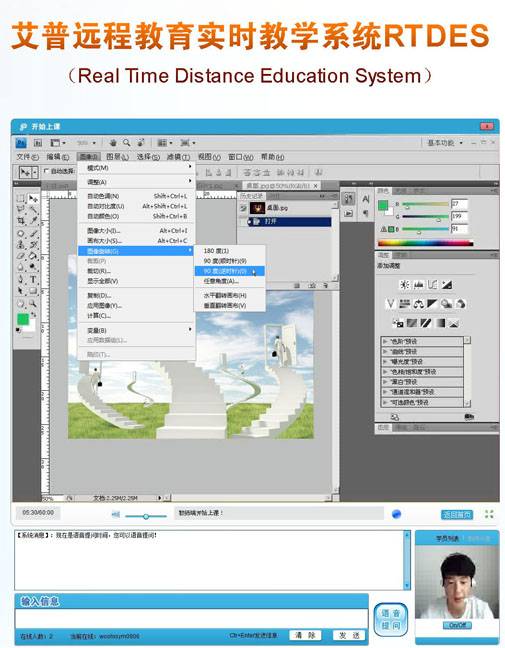Adjust the volume slider handle
The width and height of the screenshot is (505, 648).
[x=145, y=516]
